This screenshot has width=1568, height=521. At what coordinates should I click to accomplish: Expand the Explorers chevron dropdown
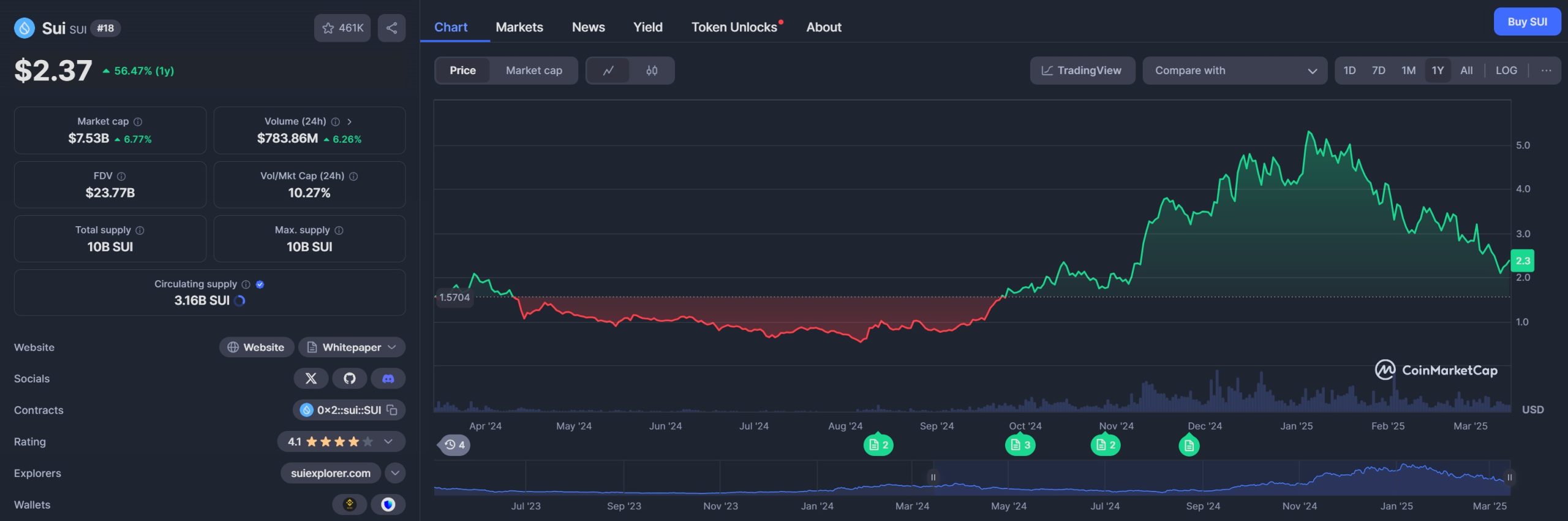pos(395,473)
